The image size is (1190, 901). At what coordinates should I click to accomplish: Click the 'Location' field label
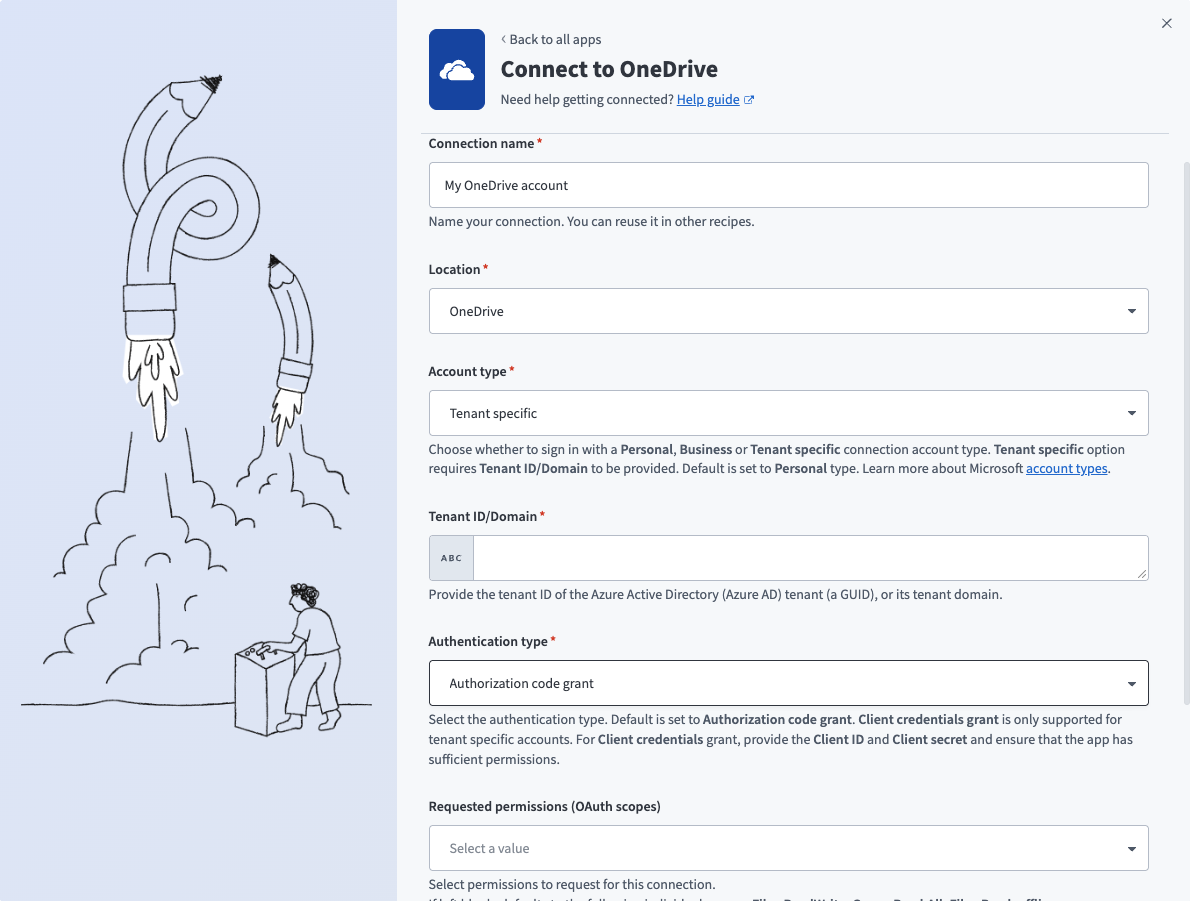454,269
